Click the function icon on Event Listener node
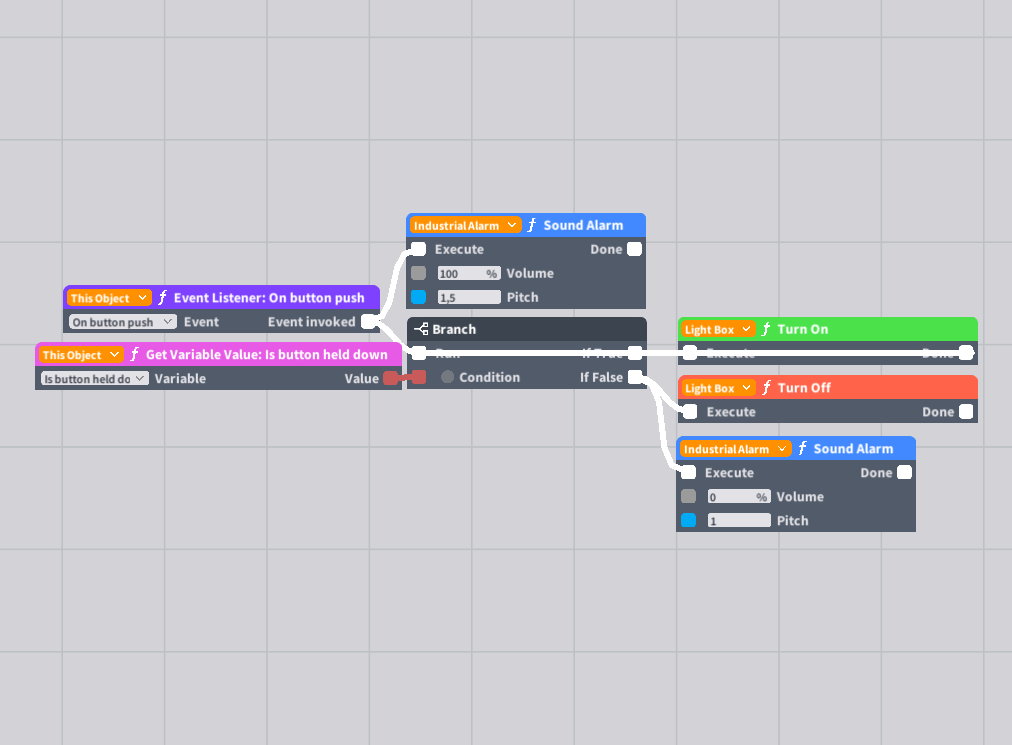The height and width of the screenshot is (745, 1012). coord(163,298)
